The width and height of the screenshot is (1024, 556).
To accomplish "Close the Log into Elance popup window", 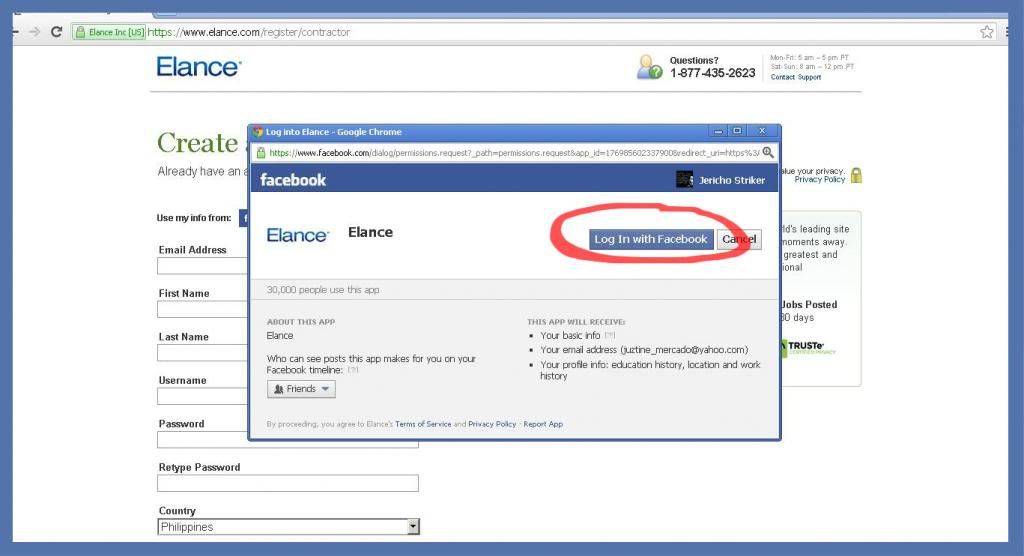I will (x=761, y=131).
